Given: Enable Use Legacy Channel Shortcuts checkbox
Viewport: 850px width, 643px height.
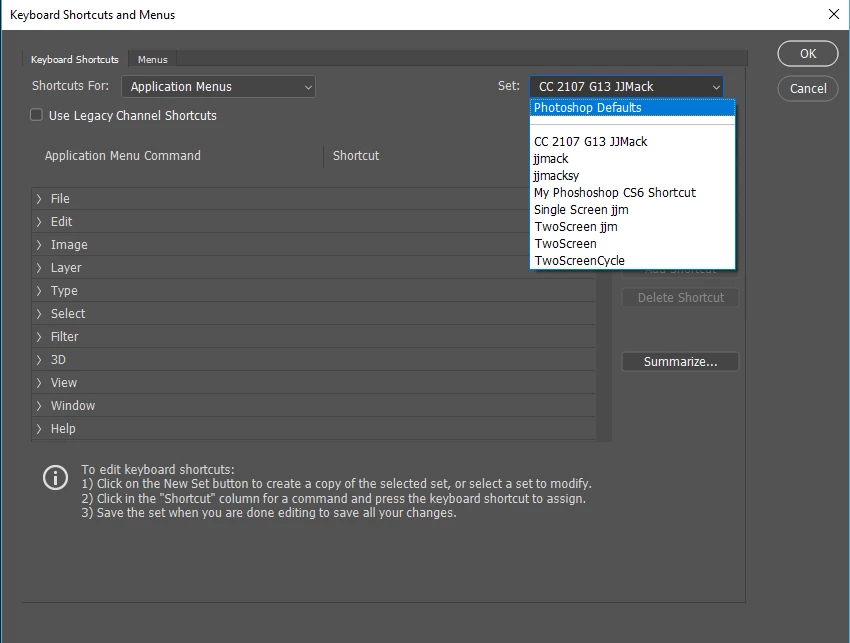Looking at the screenshot, I should pos(36,115).
